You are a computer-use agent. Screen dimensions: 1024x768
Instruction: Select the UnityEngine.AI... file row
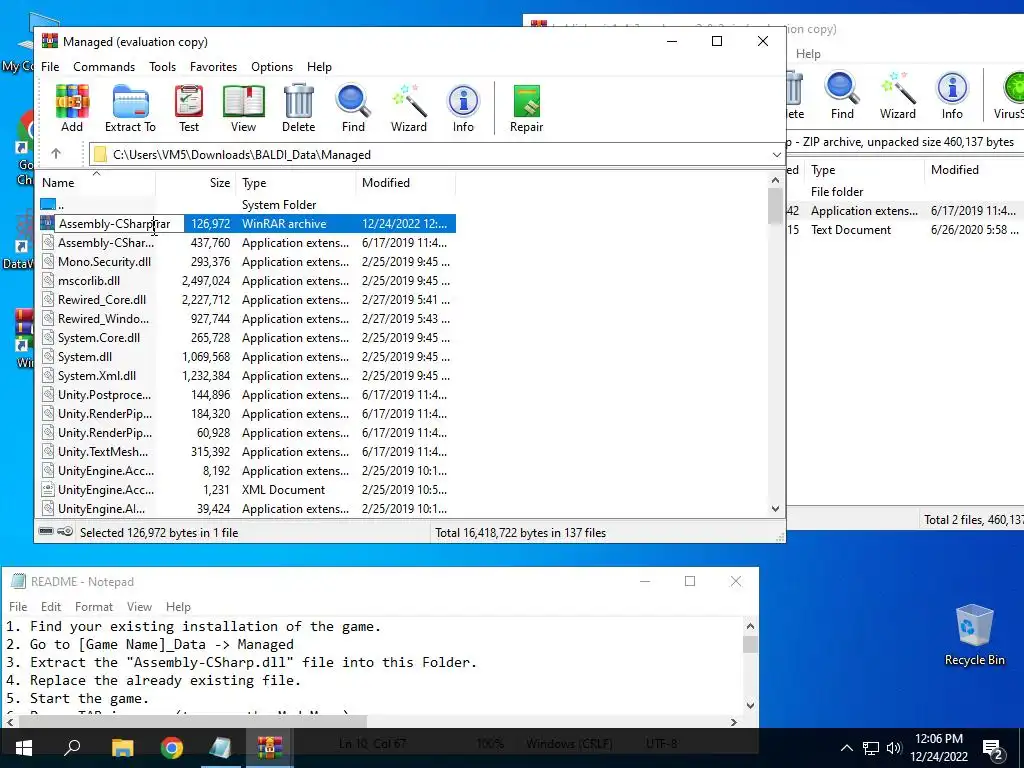248,509
